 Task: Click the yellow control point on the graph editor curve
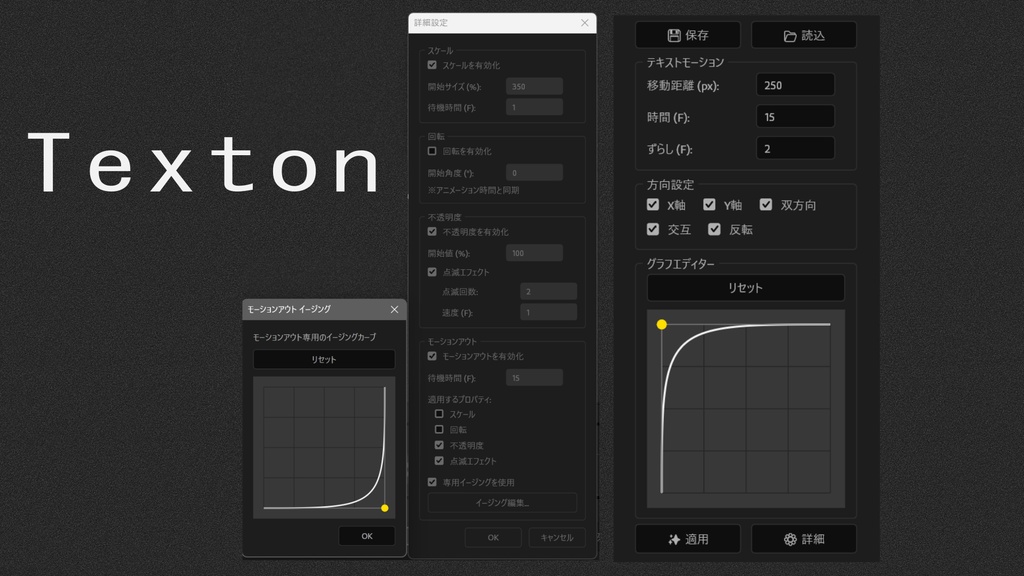click(x=661, y=323)
